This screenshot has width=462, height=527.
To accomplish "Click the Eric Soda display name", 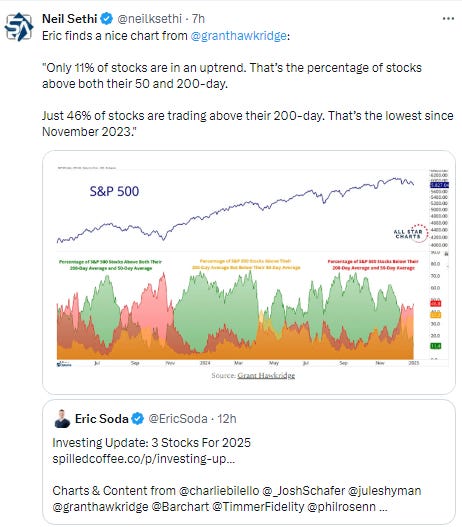I will tap(101, 419).
